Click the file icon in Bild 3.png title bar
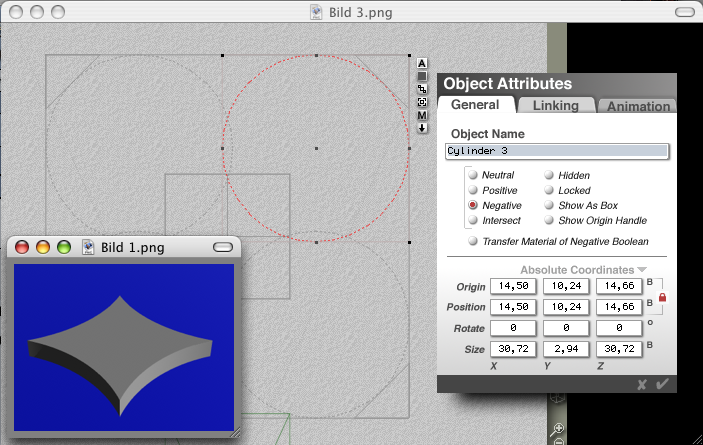Image resolution: width=703 pixels, height=445 pixels. (x=316, y=12)
